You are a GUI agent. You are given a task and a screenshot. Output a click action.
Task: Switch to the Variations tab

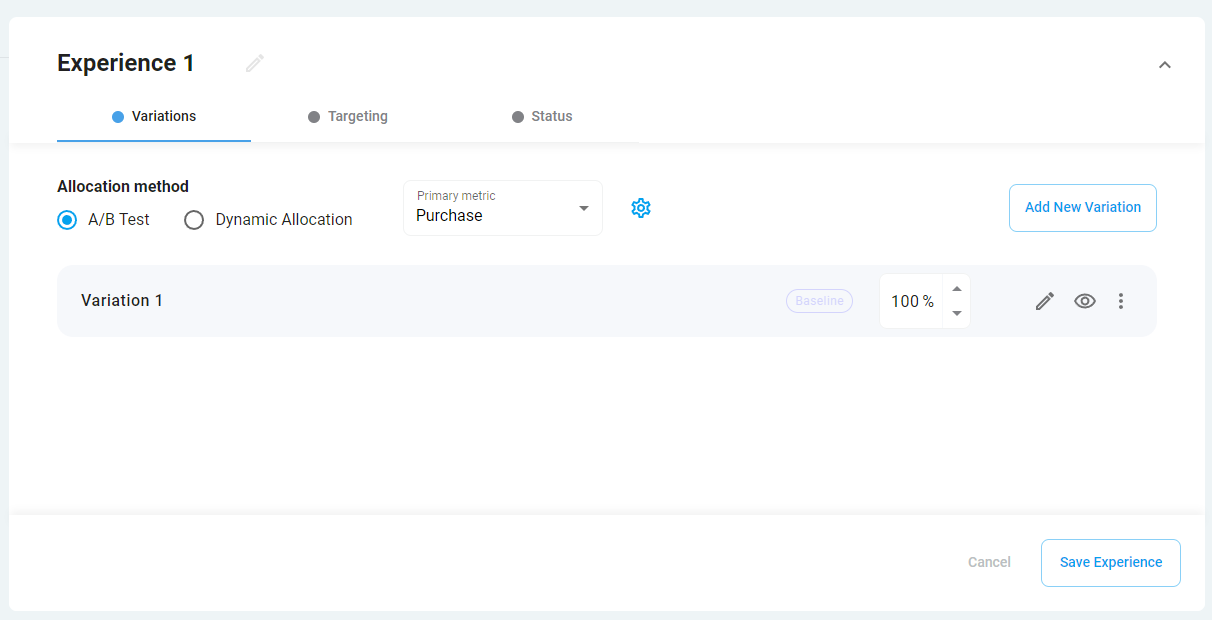tap(154, 116)
